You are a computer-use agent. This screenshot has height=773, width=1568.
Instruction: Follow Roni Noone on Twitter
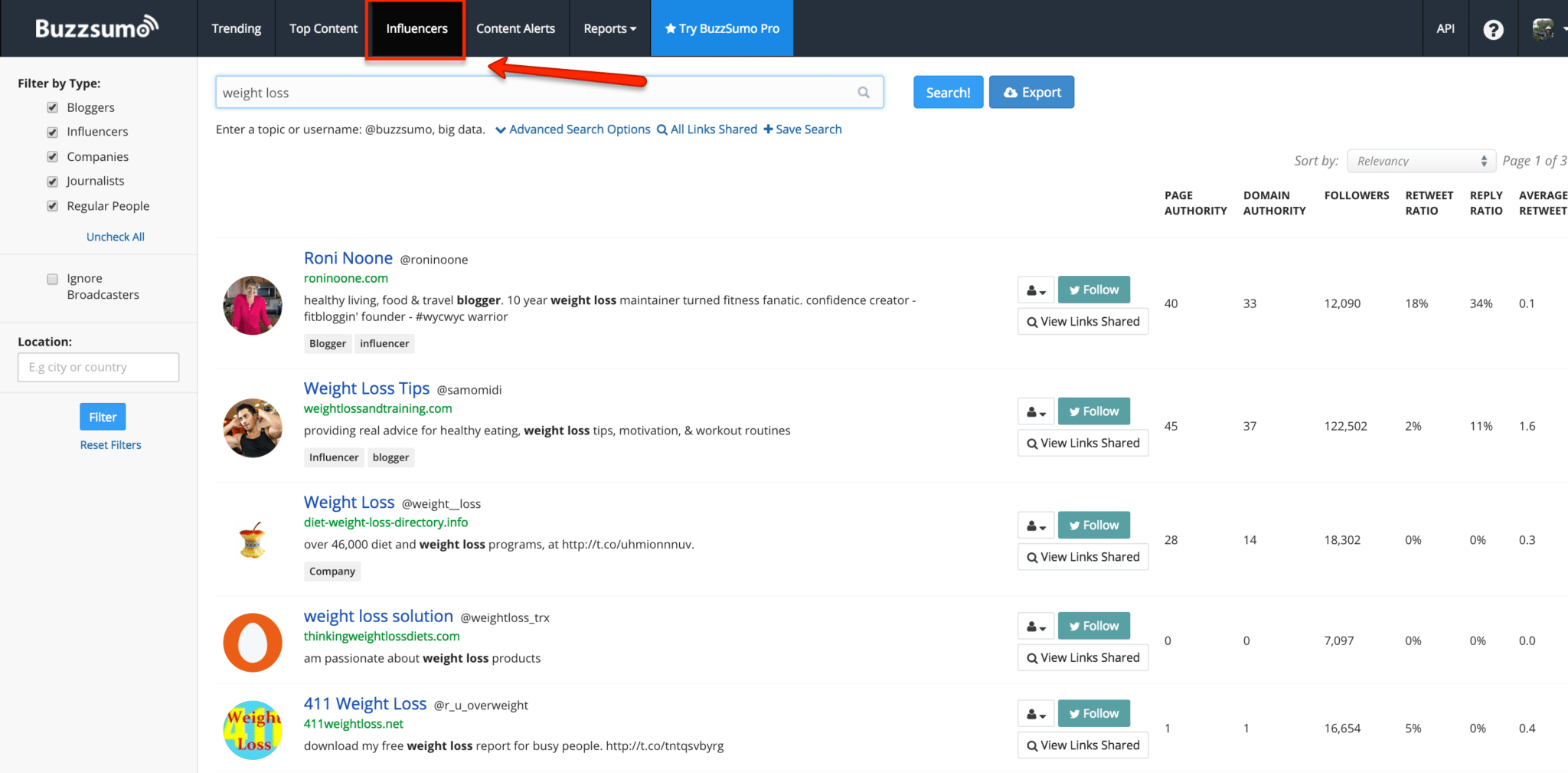pos(1093,290)
